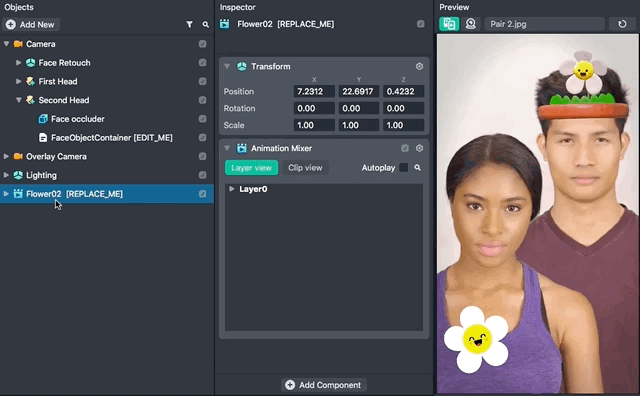
Task: Click the Add Component button
Action: tap(324, 385)
